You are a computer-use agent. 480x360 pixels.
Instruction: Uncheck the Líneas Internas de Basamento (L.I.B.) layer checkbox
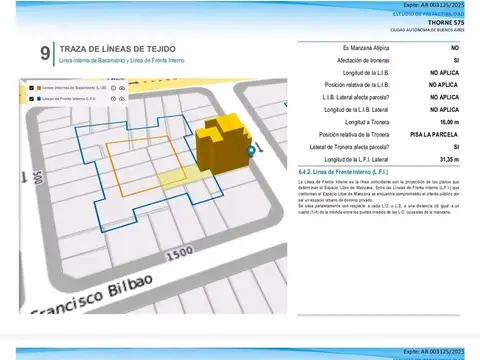point(31,88)
